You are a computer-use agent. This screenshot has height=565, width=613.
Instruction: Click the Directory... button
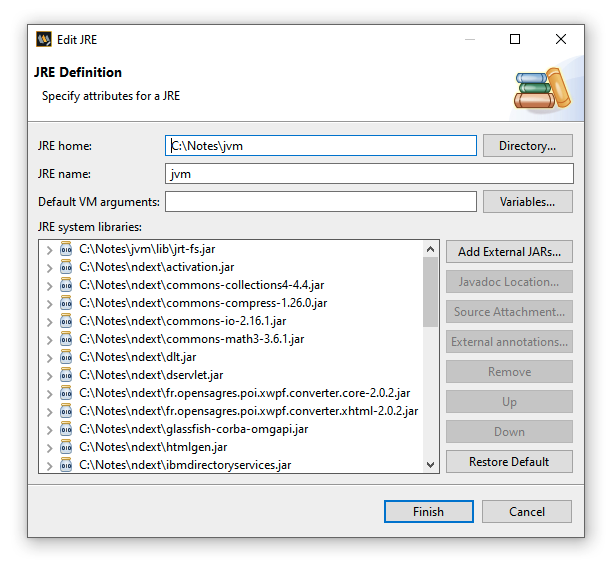[527, 146]
